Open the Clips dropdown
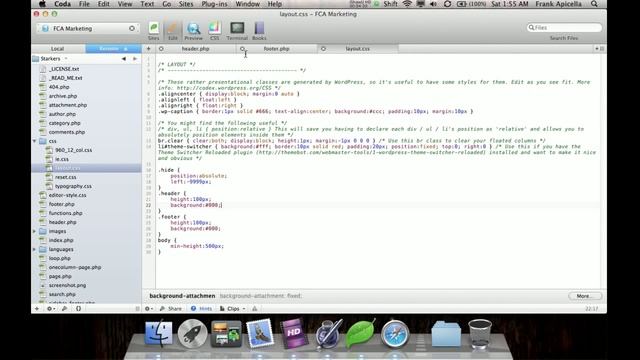 coord(233,309)
